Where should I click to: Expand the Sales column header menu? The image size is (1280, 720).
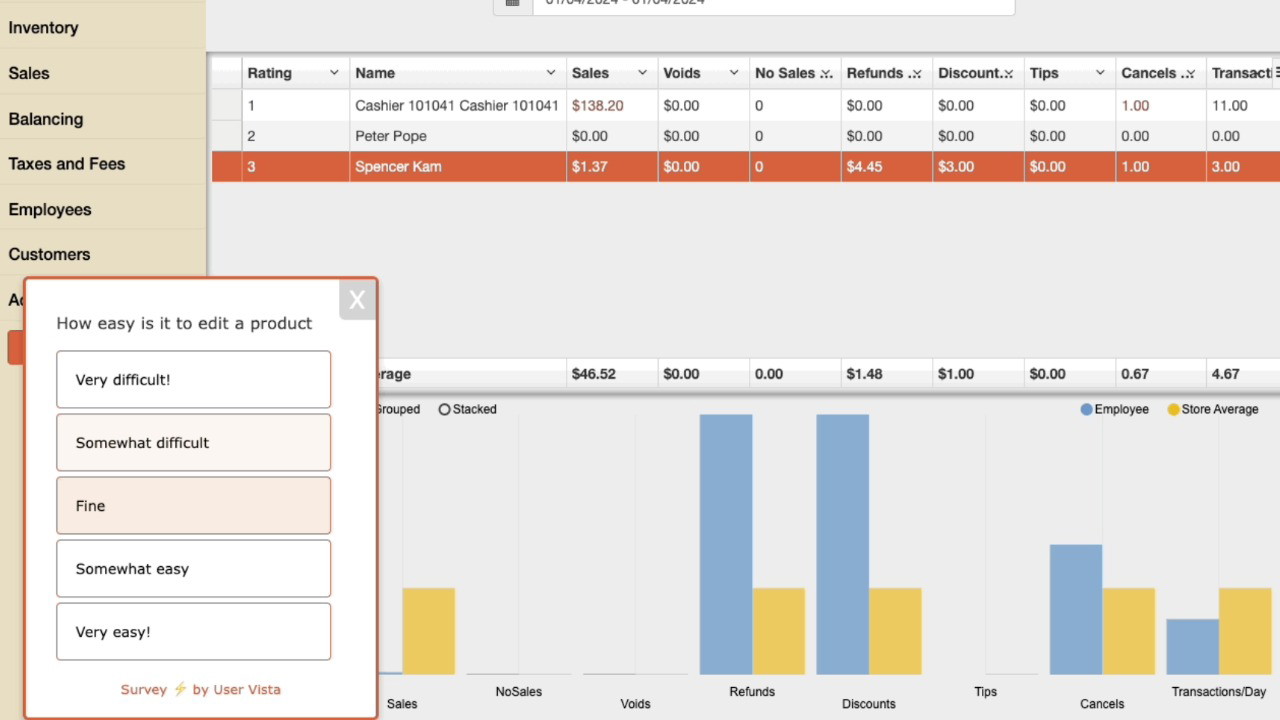[x=642, y=73]
